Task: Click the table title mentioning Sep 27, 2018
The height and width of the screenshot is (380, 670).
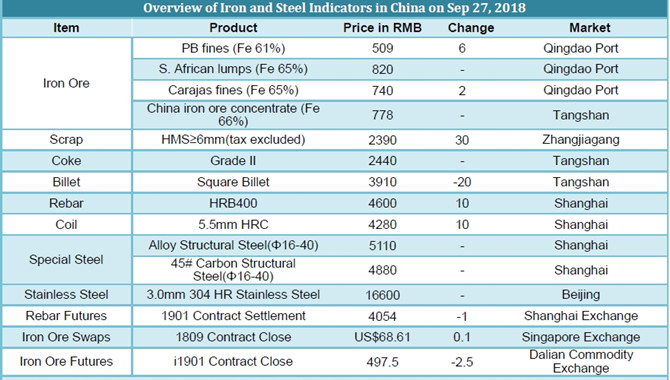Action: click(335, 8)
